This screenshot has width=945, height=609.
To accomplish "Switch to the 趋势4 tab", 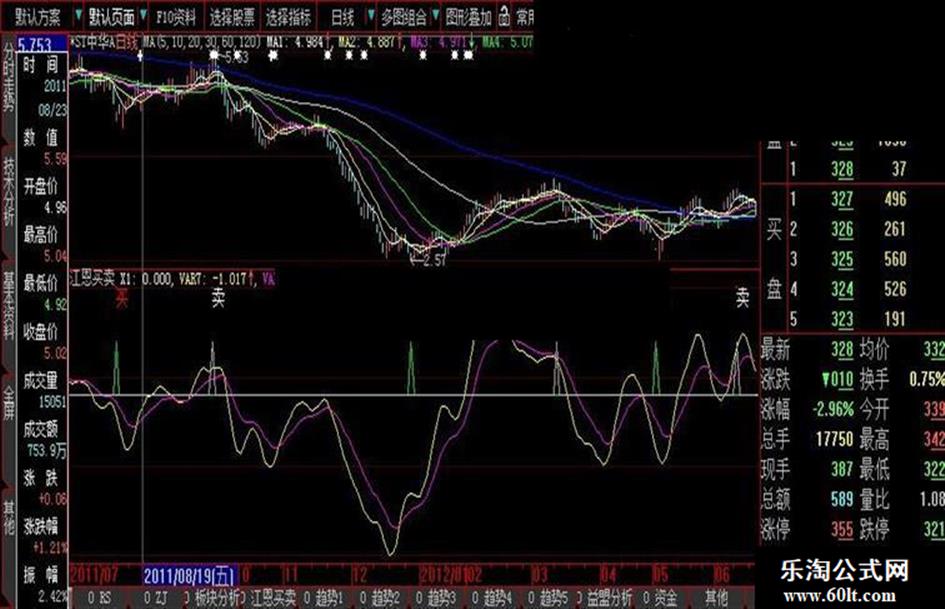I will 492,598.
